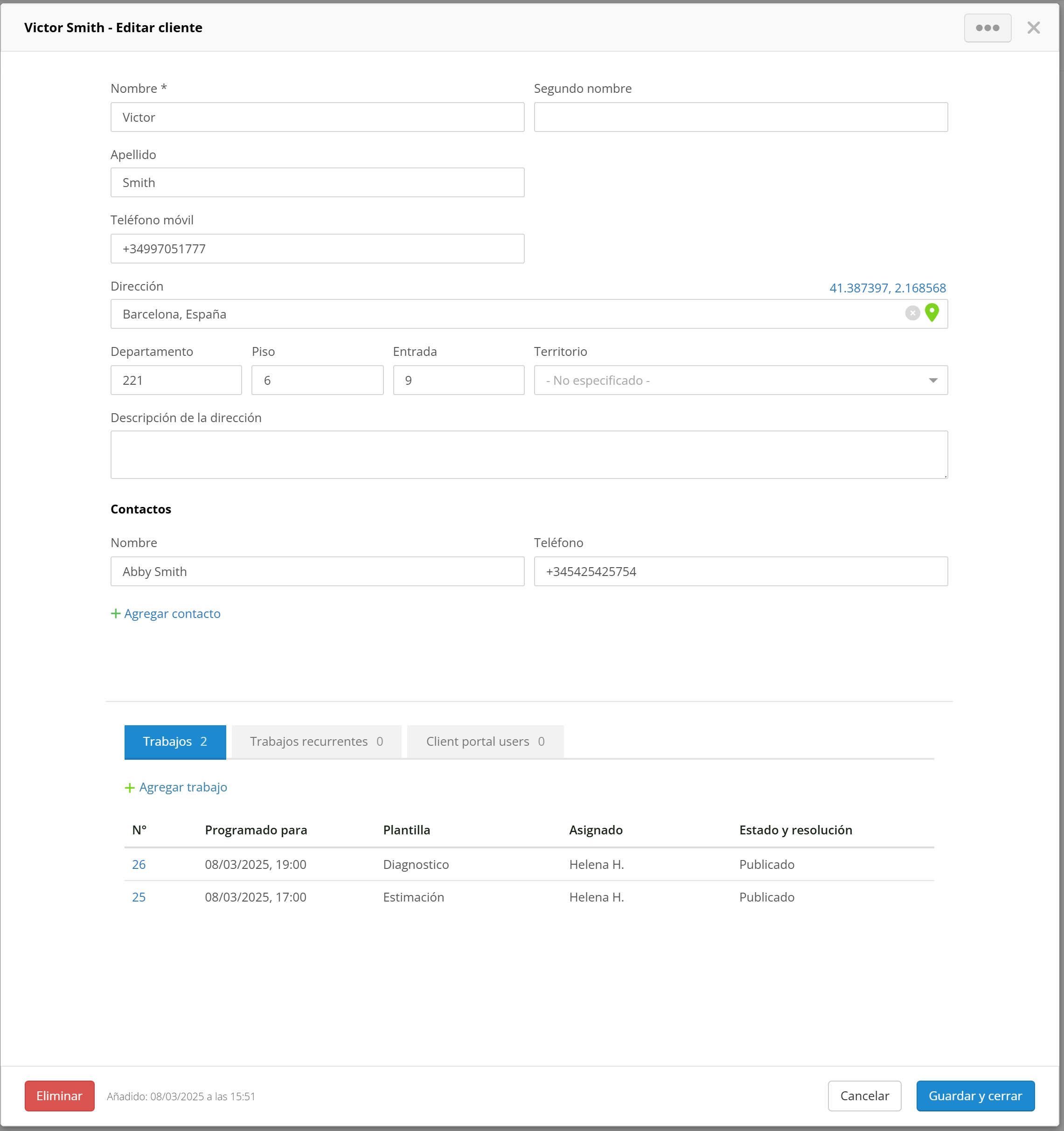
Task: Close the Editar cliente dialog
Action: pyautogui.click(x=1033, y=28)
